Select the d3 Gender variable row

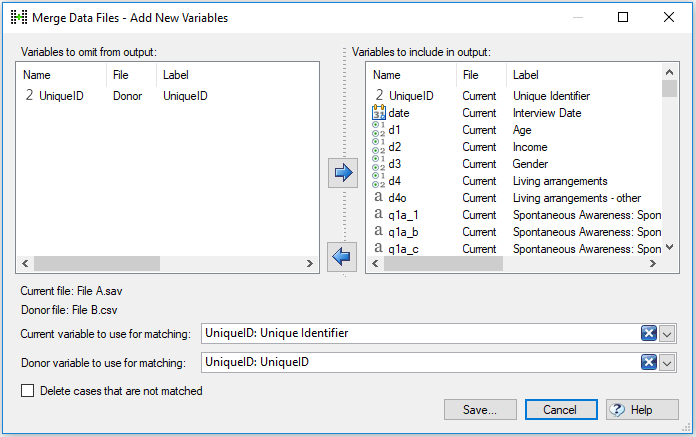pyautogui.click(x=515, y=164)
